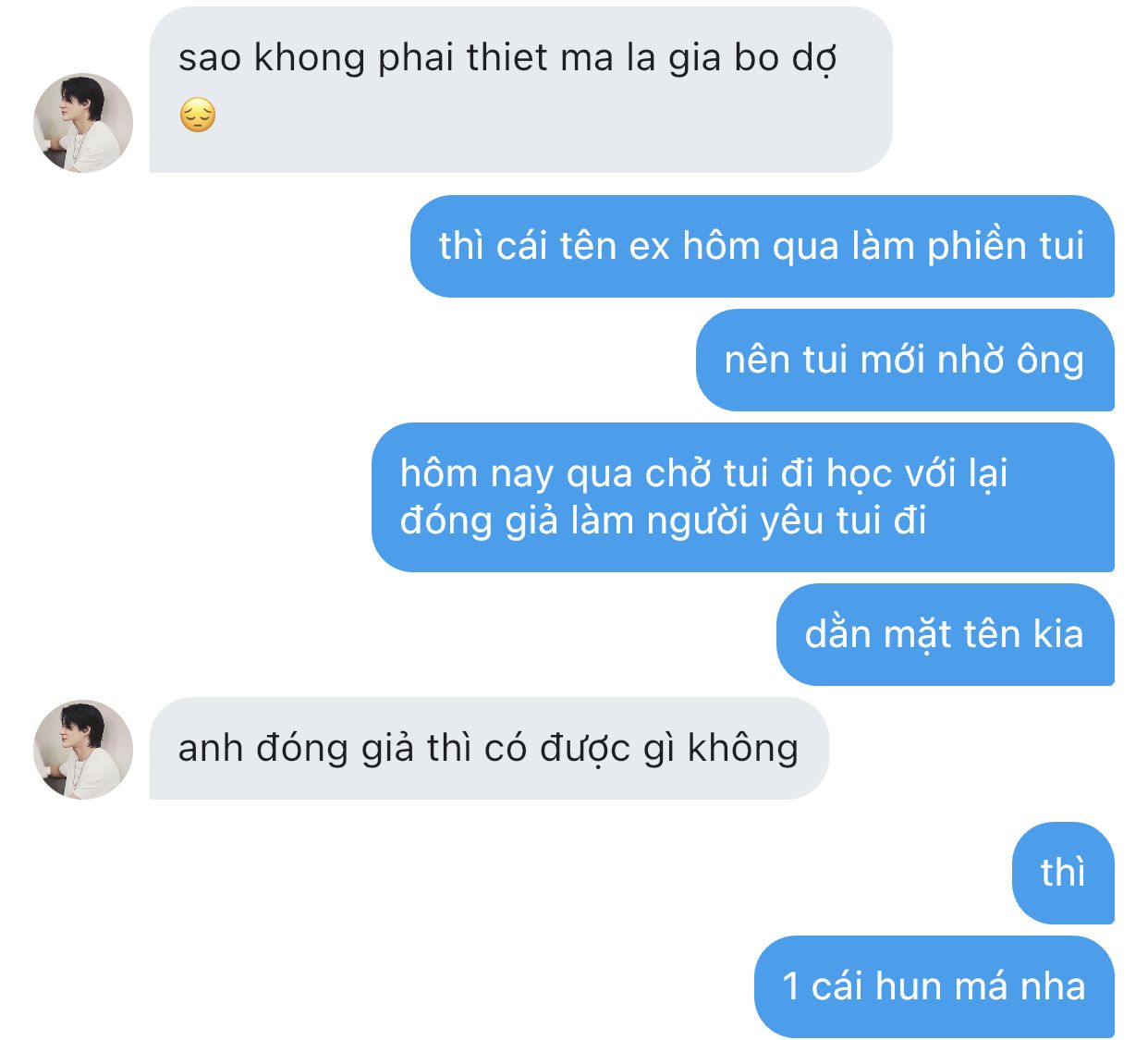
Task: Select the message 'thì cái tên ex hôm qua làm phiền tui'
Action: (x=762, y=246)
